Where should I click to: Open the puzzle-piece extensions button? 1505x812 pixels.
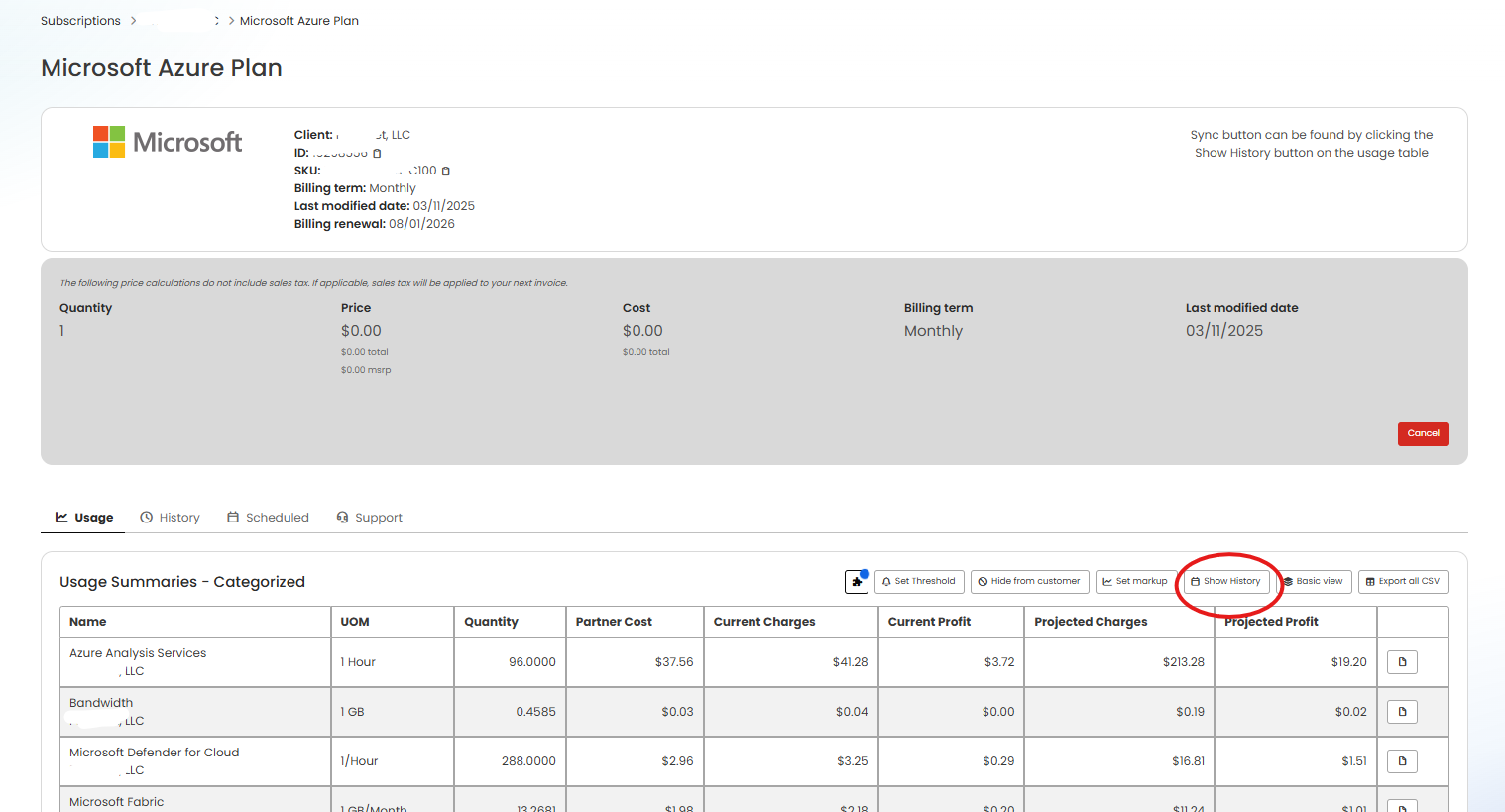tap(857, 582)
